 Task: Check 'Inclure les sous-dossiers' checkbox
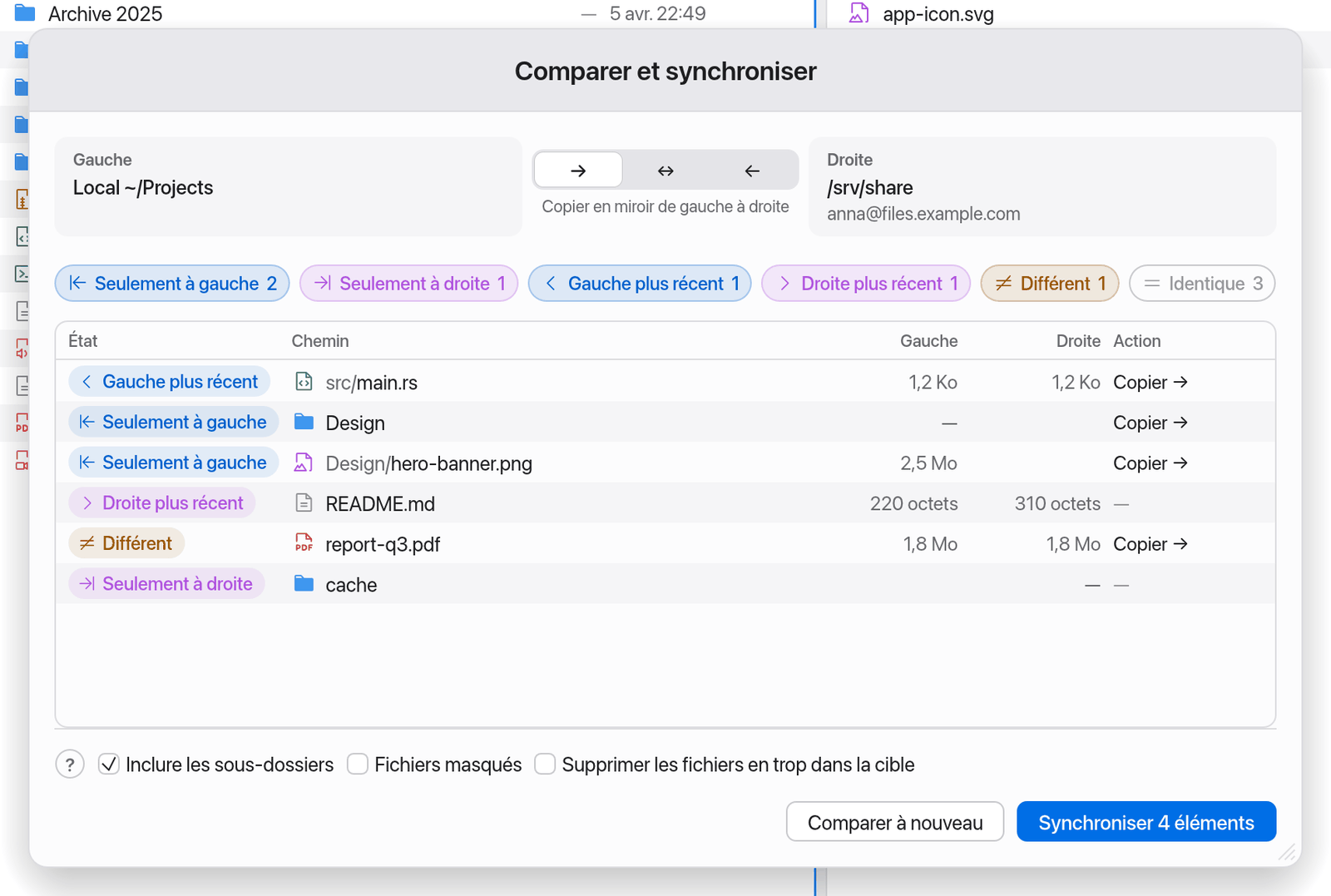coord(109,764)
